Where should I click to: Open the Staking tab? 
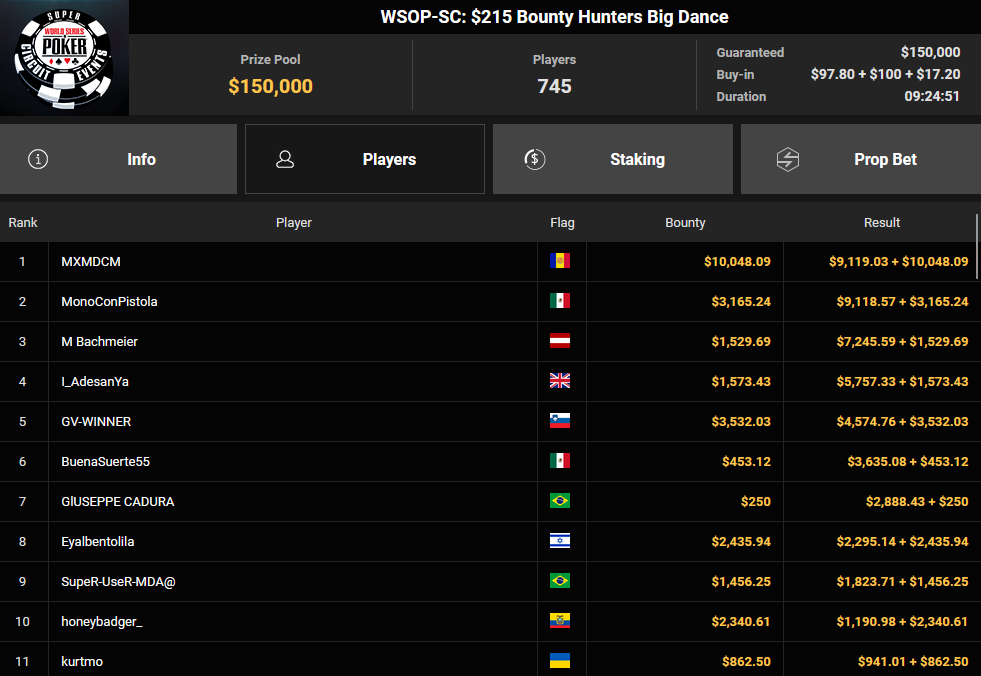pyautogui.click(x=612, y=159)
